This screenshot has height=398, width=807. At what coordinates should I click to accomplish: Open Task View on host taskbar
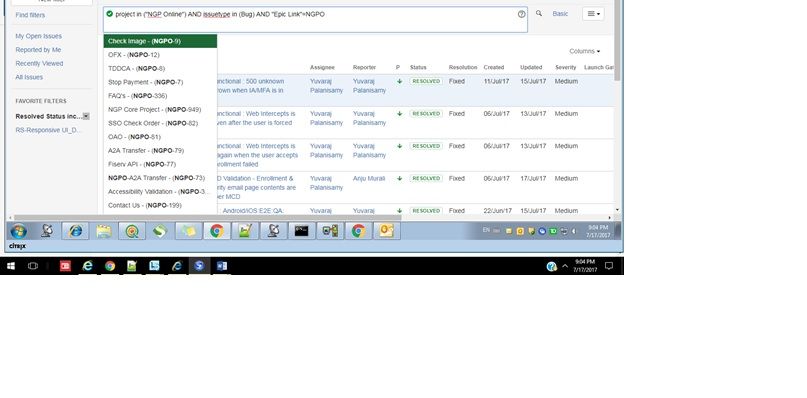point(33,266)
